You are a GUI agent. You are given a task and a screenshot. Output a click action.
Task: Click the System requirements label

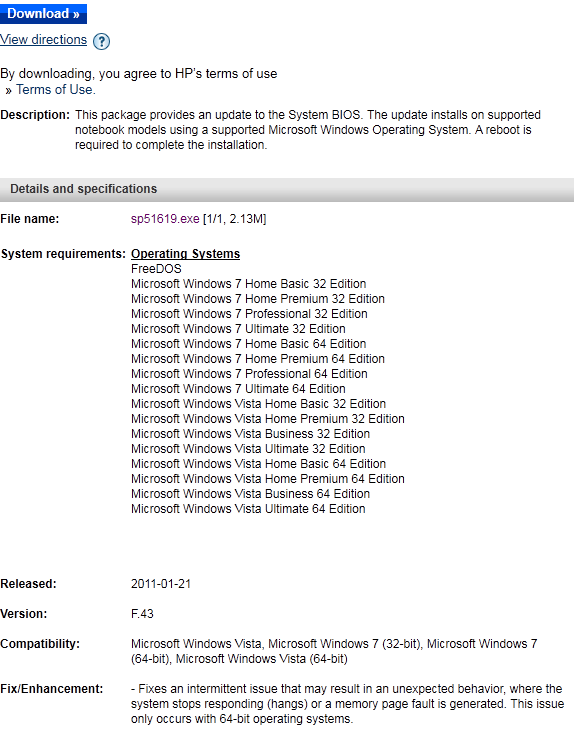pyautogui.click(x=63, y=254)
